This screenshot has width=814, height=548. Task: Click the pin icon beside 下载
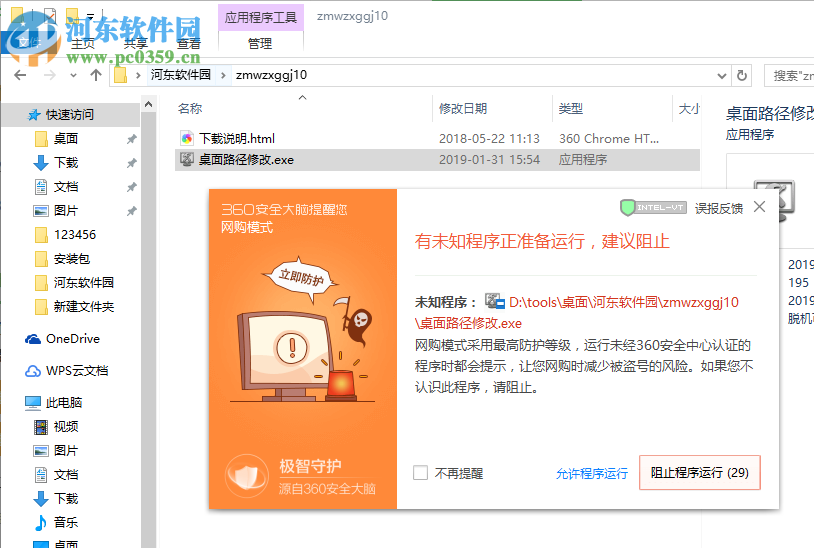tap(131, 163)
